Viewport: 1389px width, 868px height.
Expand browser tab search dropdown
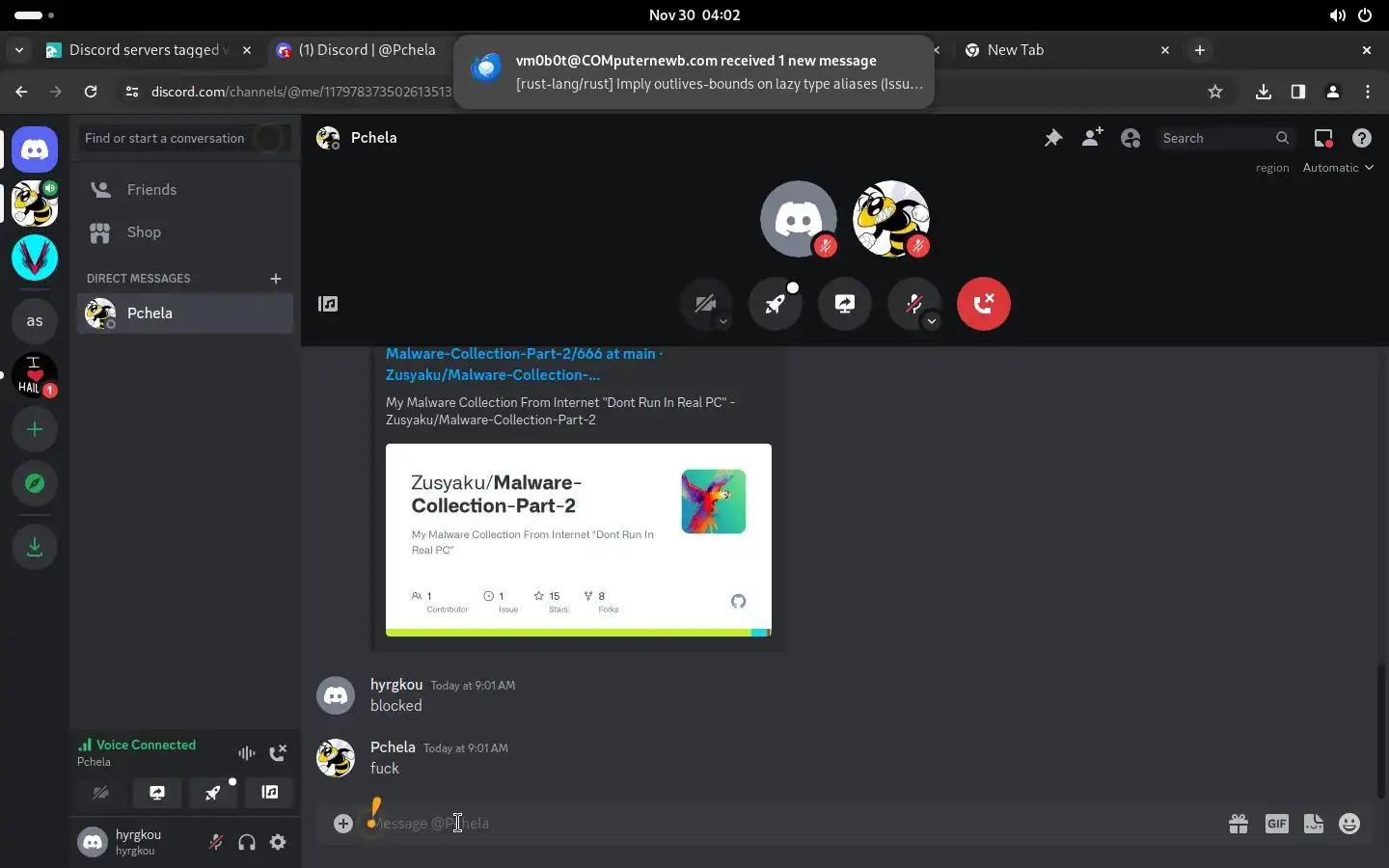click(x=19, y=50)
